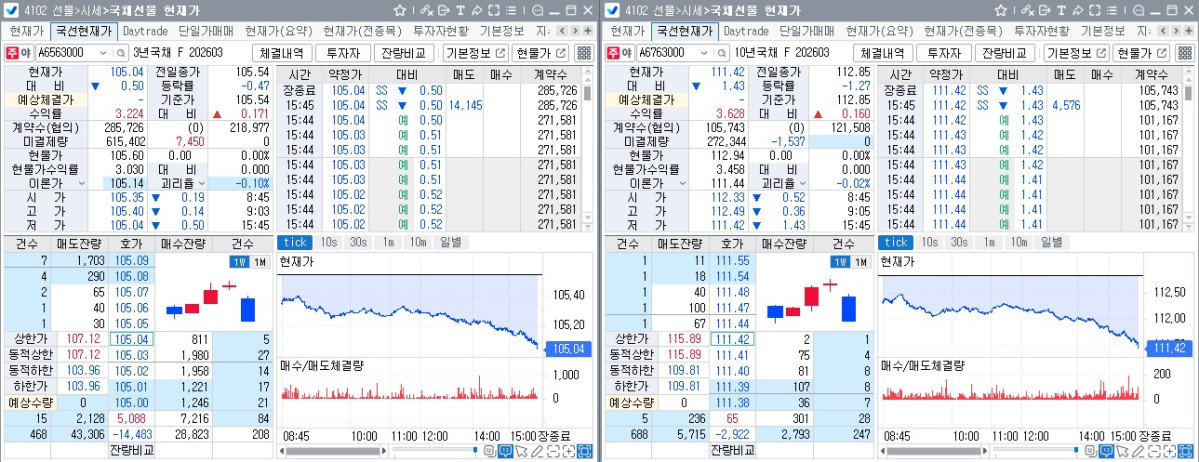Open 단일가매매 tab in left window

tap(206, 31)
